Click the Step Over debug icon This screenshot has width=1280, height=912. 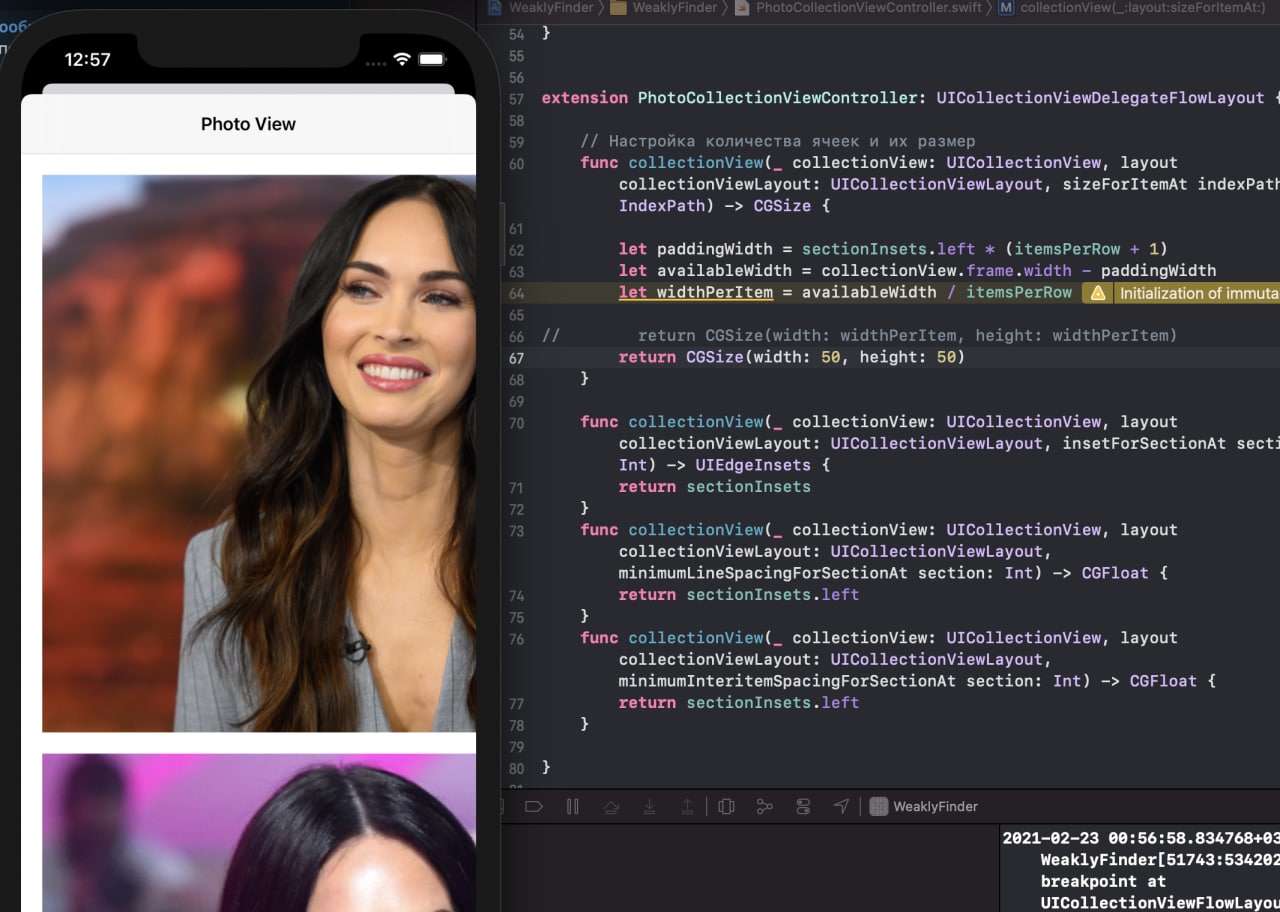[x=611, y=806]
